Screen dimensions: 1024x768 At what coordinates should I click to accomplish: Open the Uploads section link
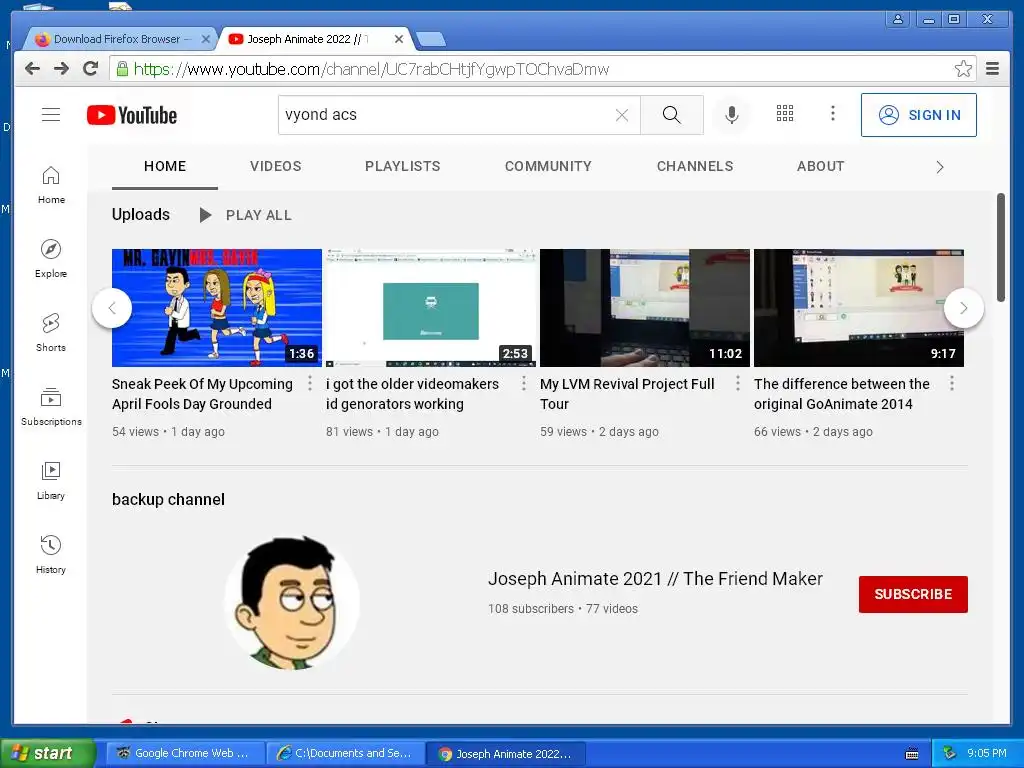click(x=140, y=214)
